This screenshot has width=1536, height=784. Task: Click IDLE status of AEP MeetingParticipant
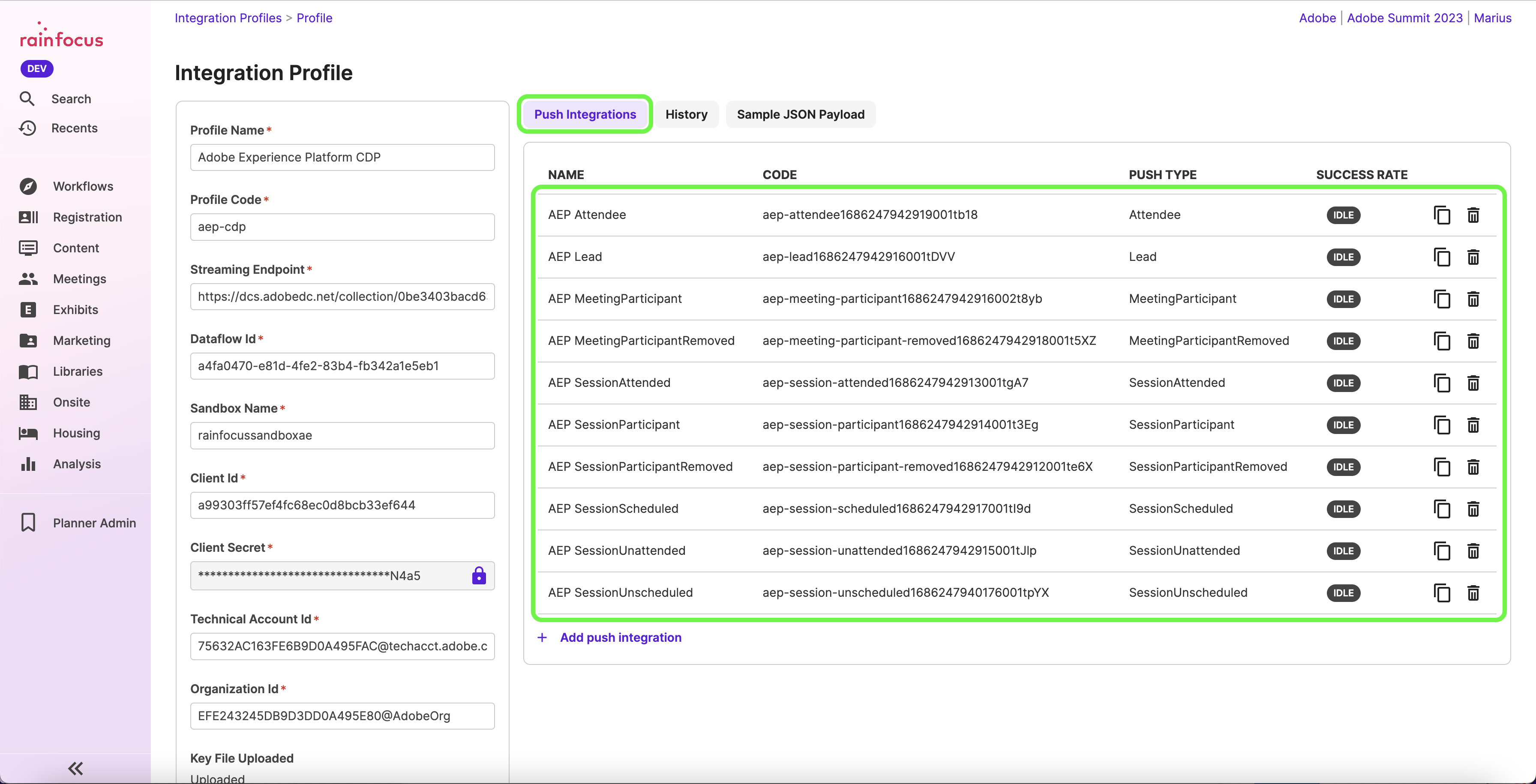[1343, 299]
